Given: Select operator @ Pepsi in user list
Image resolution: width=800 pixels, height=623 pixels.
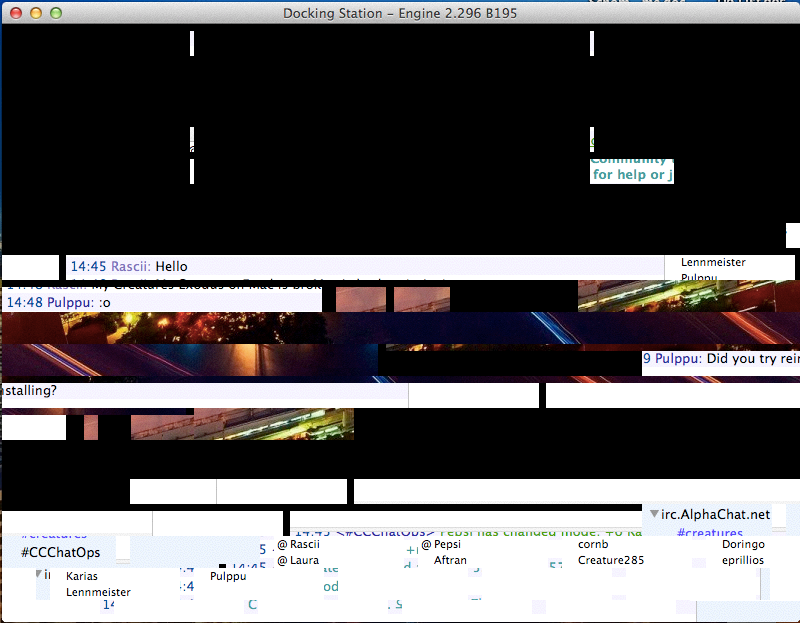Looking at the screenshot, I should point(441,545).
